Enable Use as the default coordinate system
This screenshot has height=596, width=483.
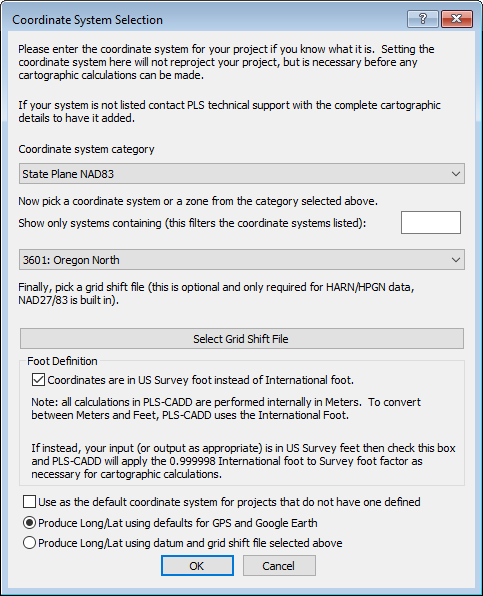[29, 502]
